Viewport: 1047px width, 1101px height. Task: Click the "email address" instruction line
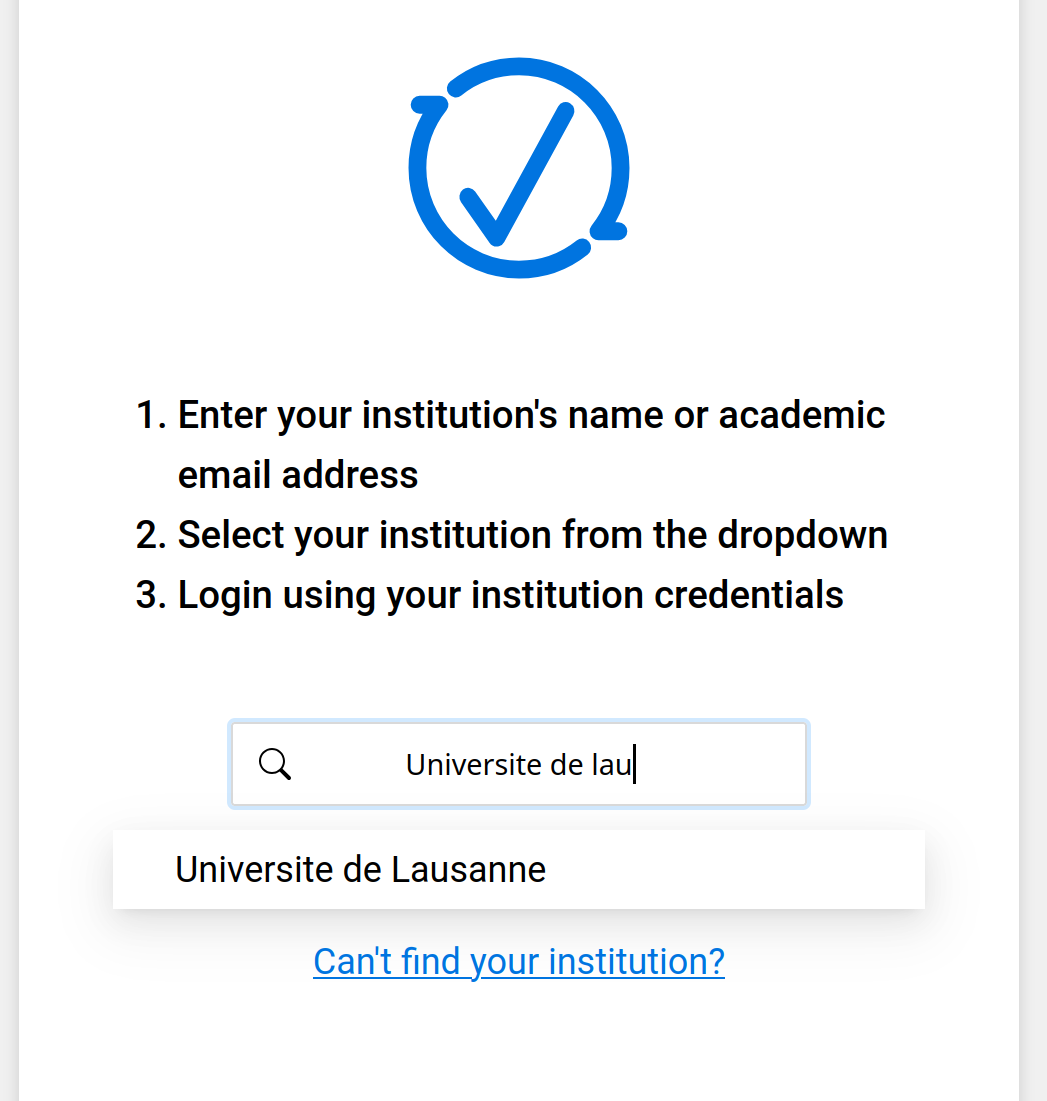tap(297, 475)
